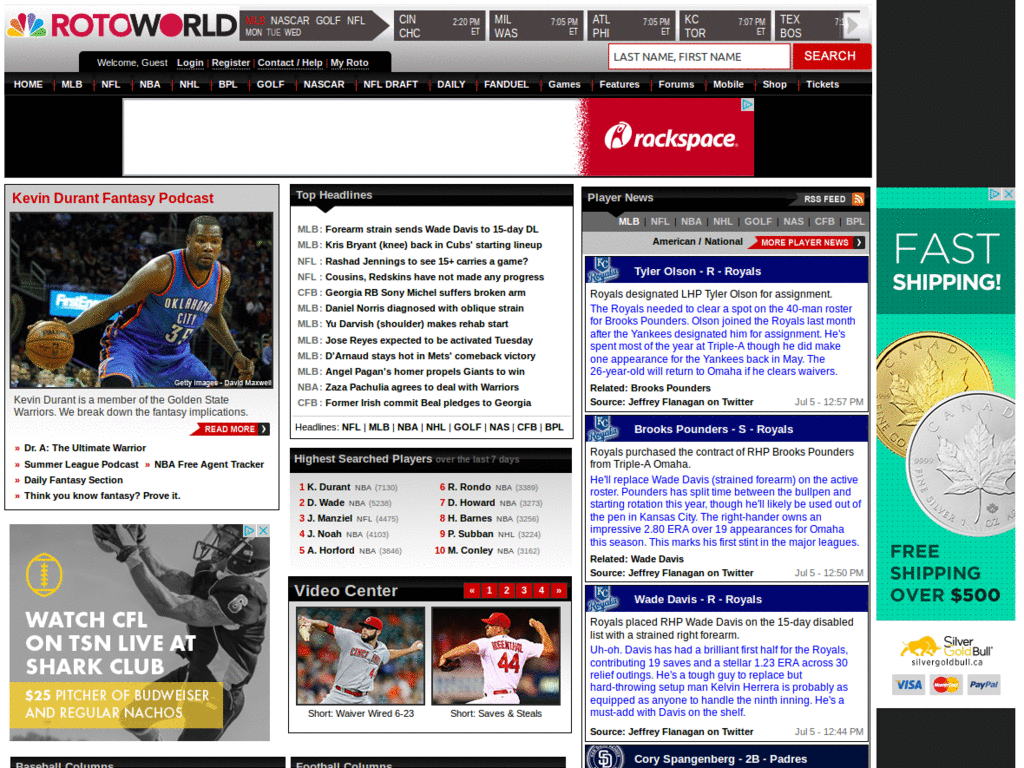Close the Silver Gold Bull side ad
1024x768 pixels.
1008,194
